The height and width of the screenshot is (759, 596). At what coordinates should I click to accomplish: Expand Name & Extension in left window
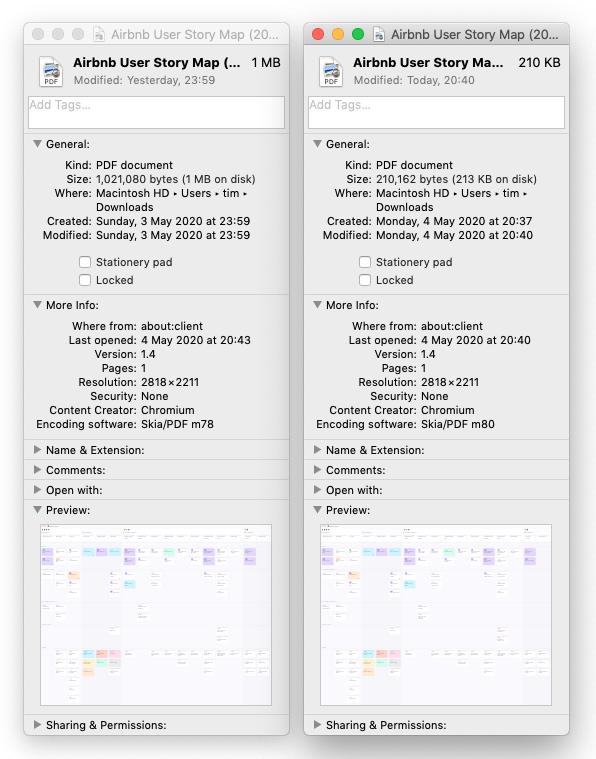37,450
